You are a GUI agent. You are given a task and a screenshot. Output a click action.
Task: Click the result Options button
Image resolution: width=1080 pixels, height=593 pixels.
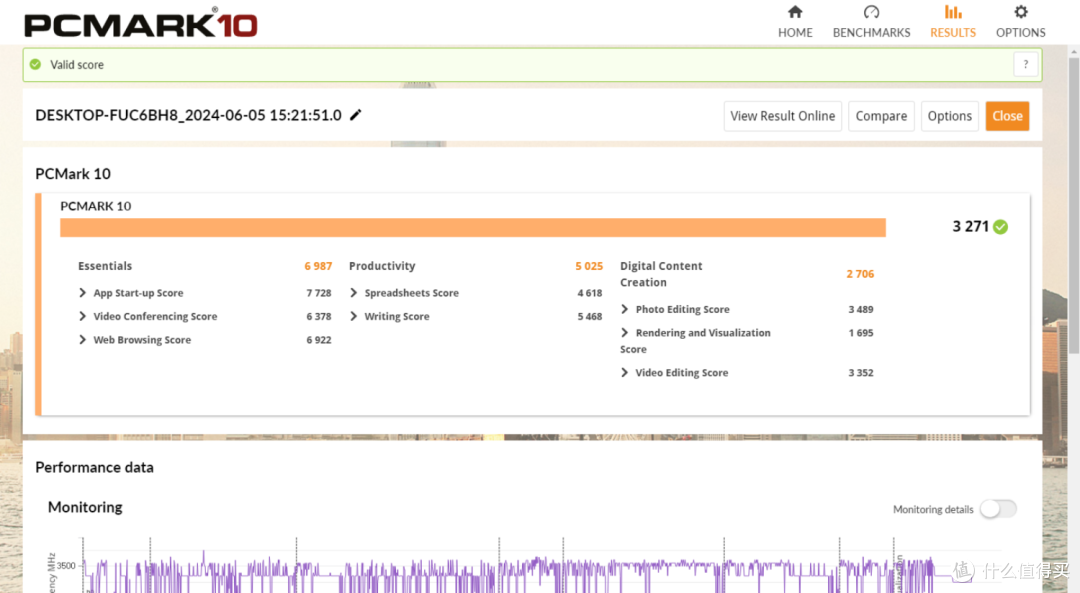pyautogui.click(x=949, y=116)
